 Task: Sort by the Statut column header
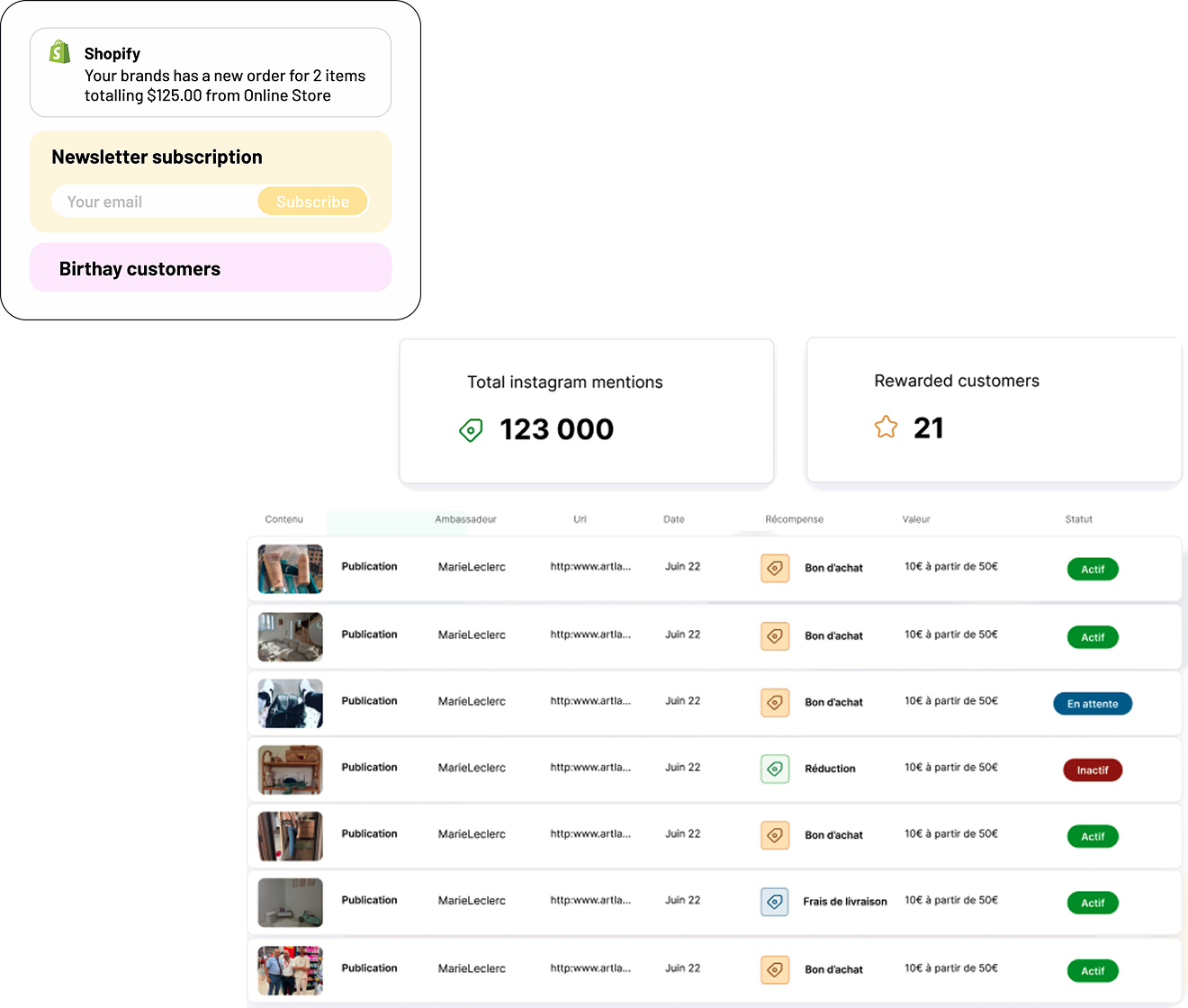pyautogui.click(x=1078, y=519)
